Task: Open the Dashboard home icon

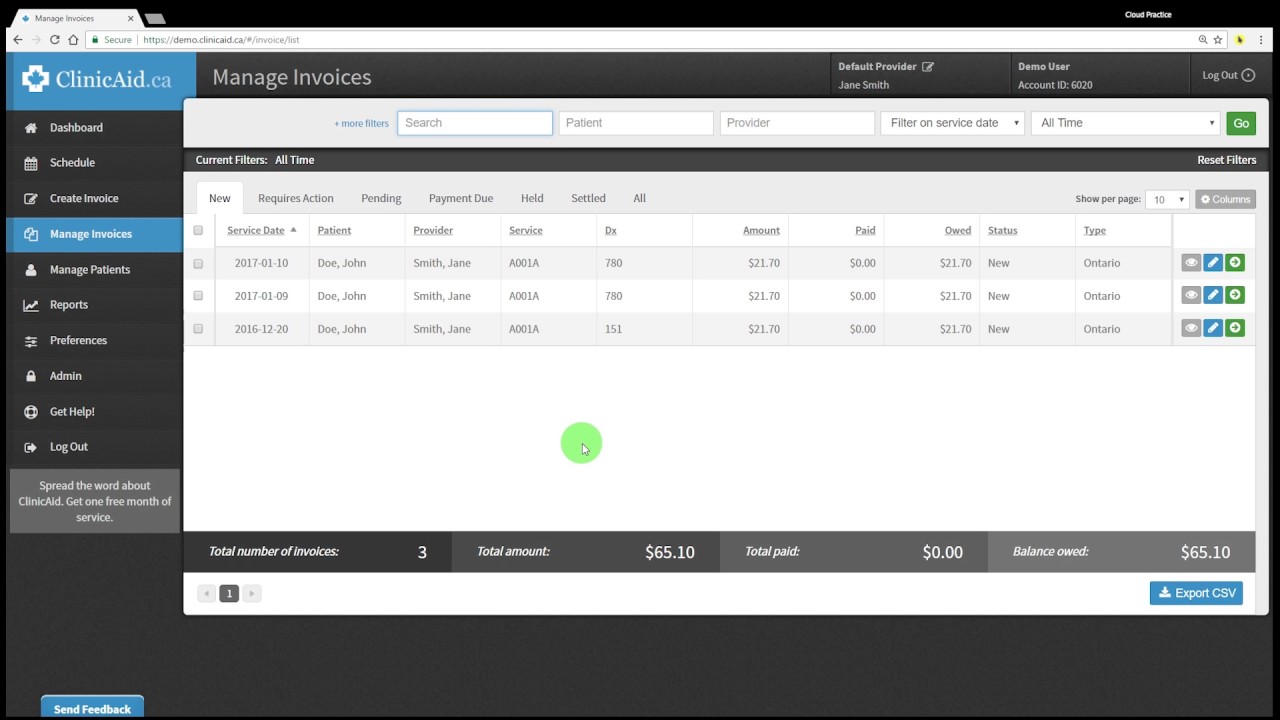Action: coord(31,128)
